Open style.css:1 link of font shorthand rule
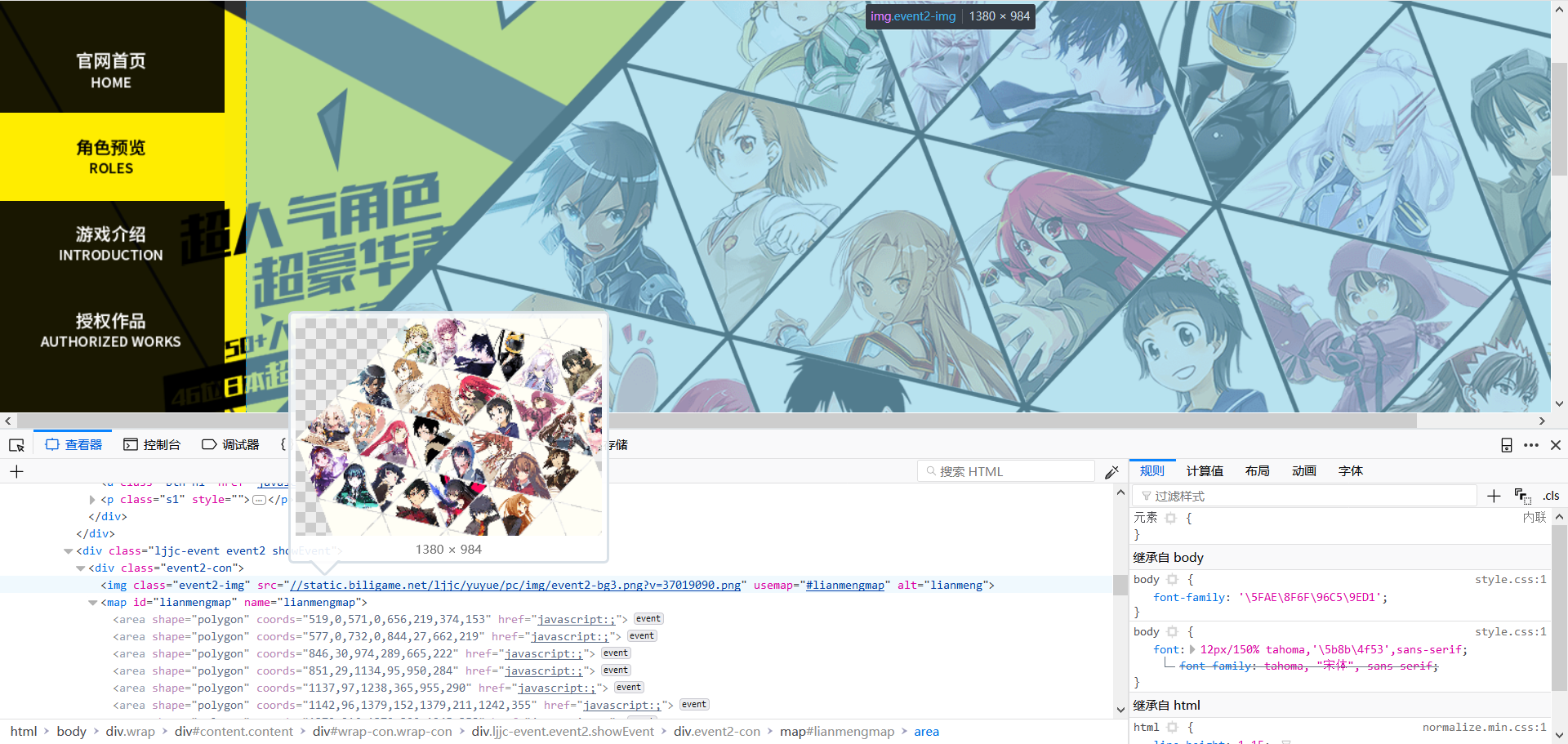Screen dimensions: 1568x744 point(1510,631)
